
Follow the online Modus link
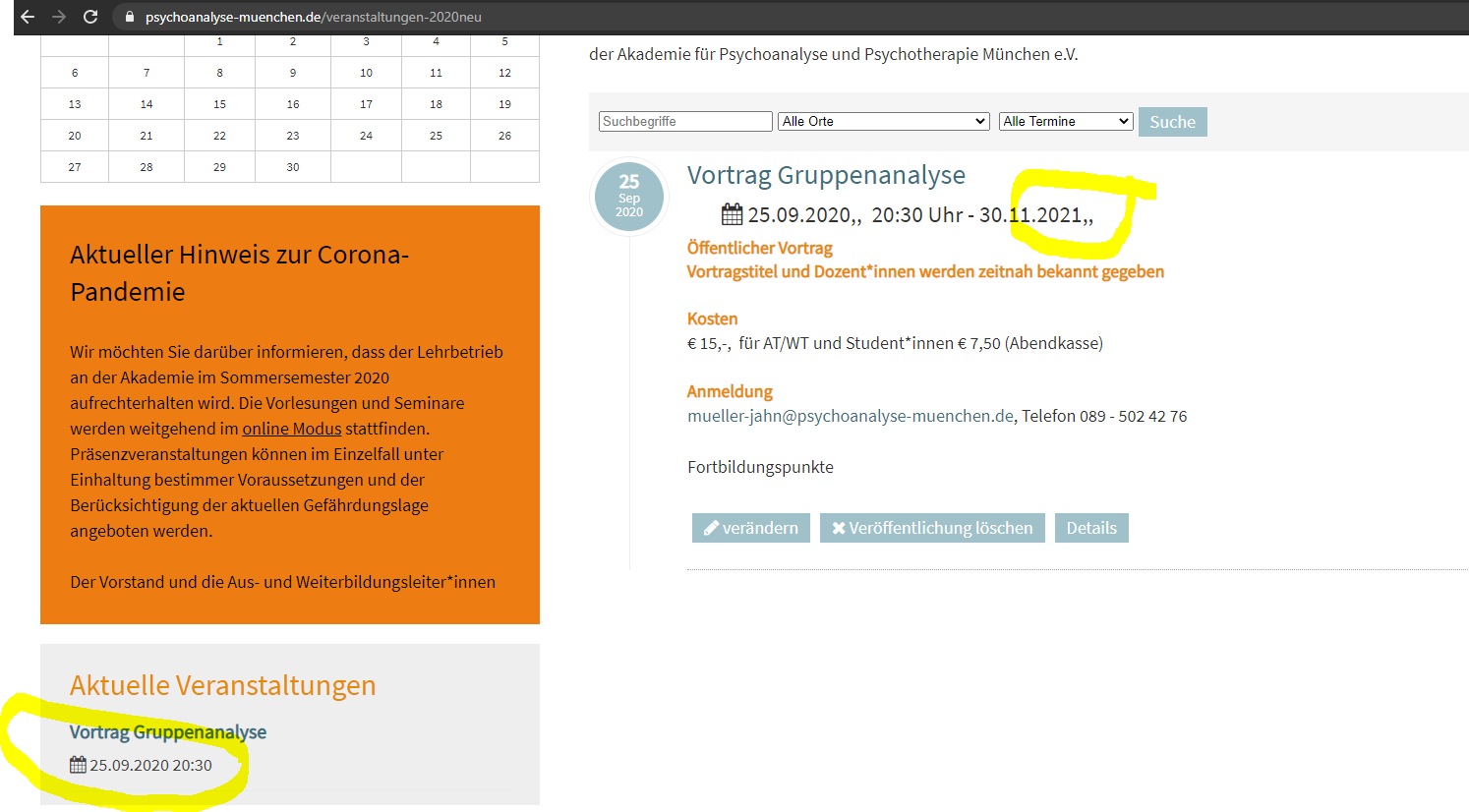292,429
